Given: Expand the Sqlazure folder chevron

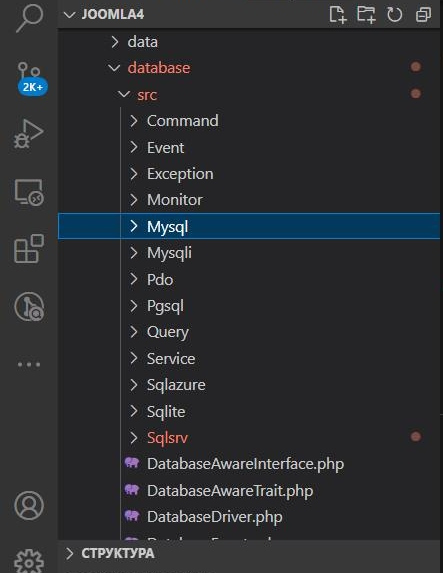Looking at the screenshot, I should pyautogui.click(x=134, y=385).
